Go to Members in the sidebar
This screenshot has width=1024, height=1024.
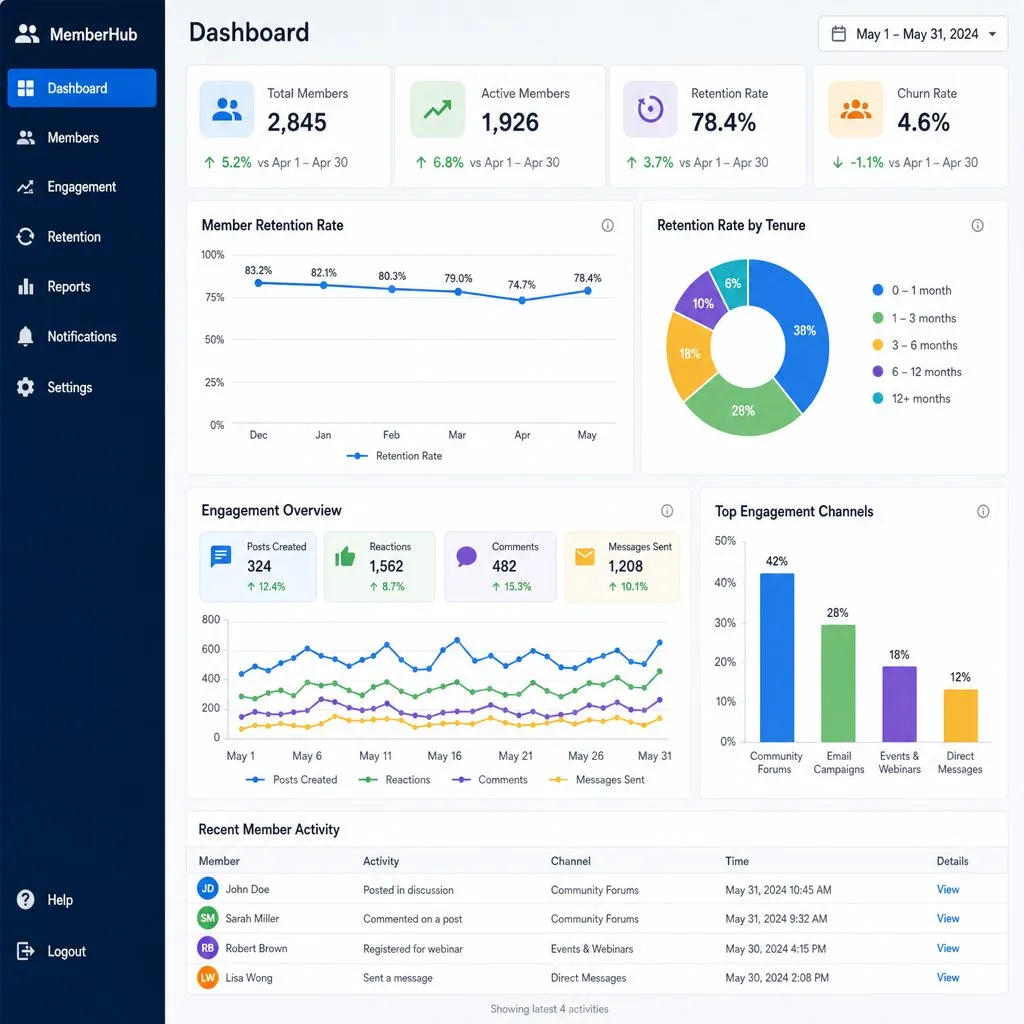(x=82, y=138)
